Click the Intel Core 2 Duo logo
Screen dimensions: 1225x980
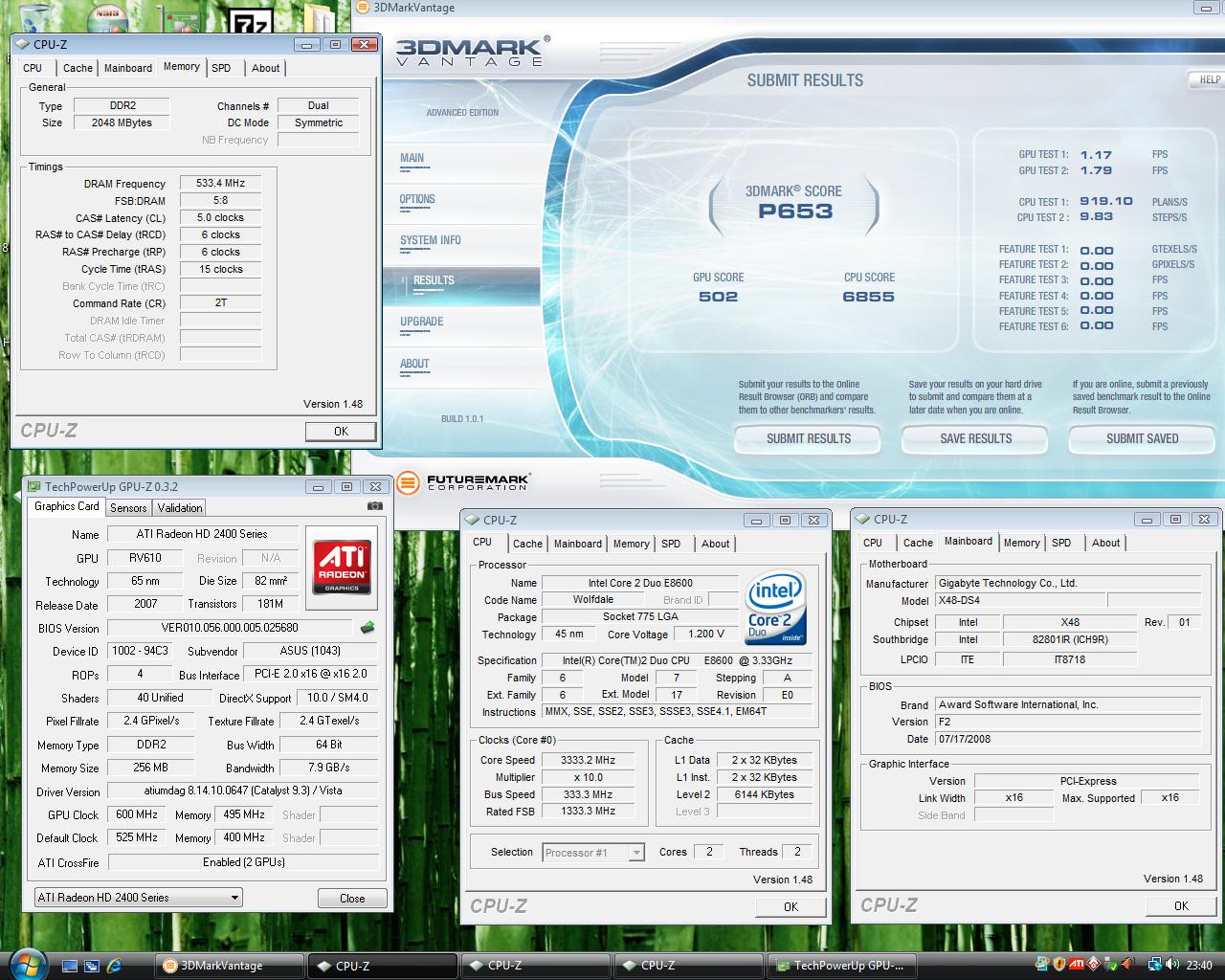tap(775, 610)
